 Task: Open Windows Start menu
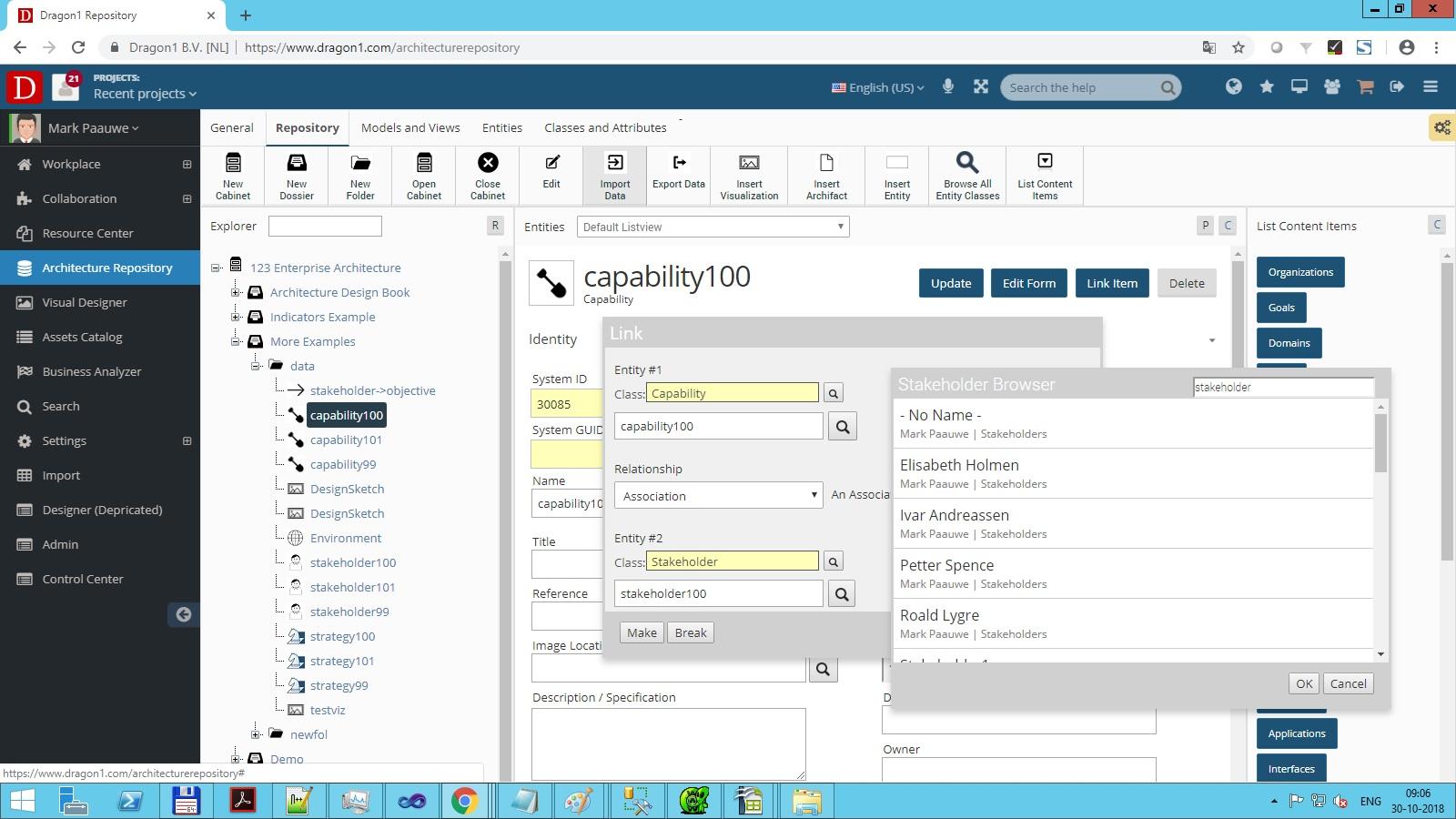pos(22,801)
